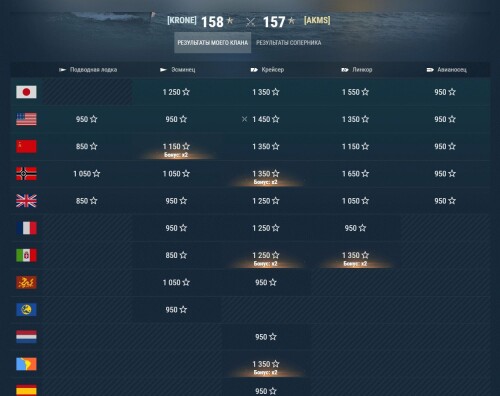The image size is (500, 396).
Task: Click the Soviet flag icon
Action: pyautogui.click(x=26, y=146)
